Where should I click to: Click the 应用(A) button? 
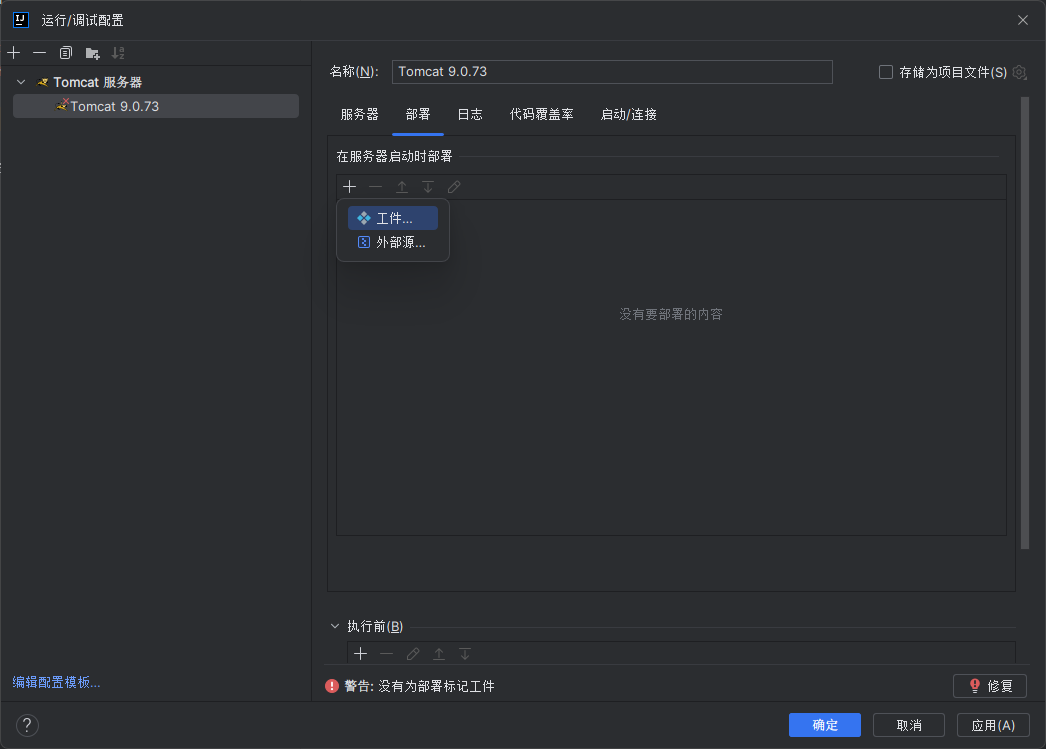[993, 725]
